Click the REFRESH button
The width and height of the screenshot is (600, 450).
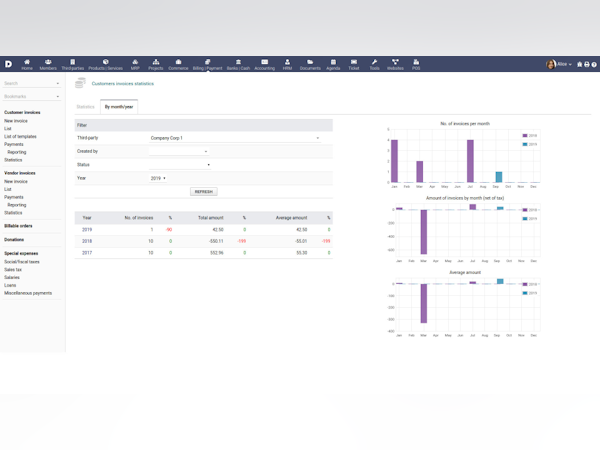pyautogui.click(x=204, y=192)
